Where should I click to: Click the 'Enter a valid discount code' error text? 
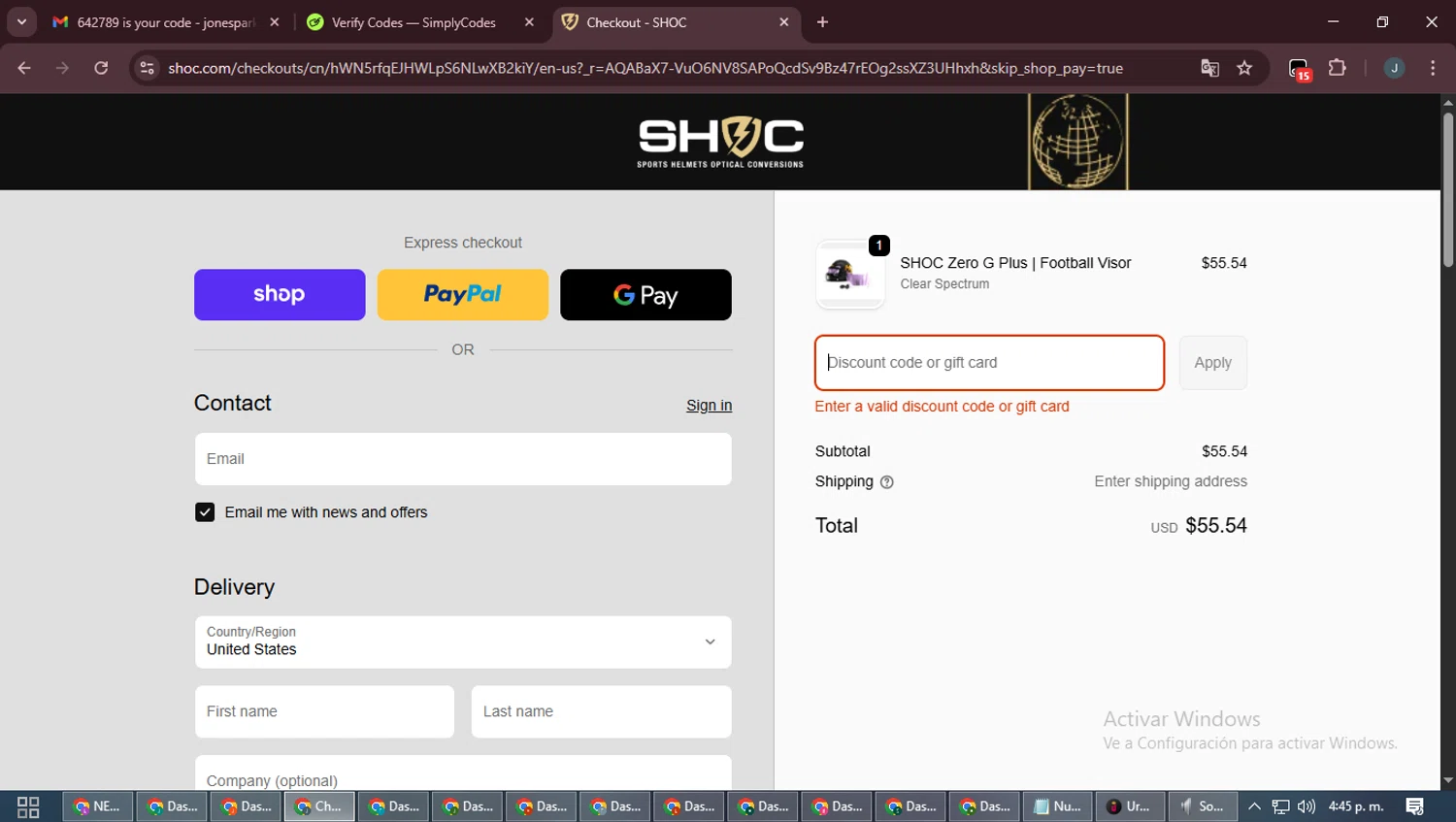[x=942, y=407]
